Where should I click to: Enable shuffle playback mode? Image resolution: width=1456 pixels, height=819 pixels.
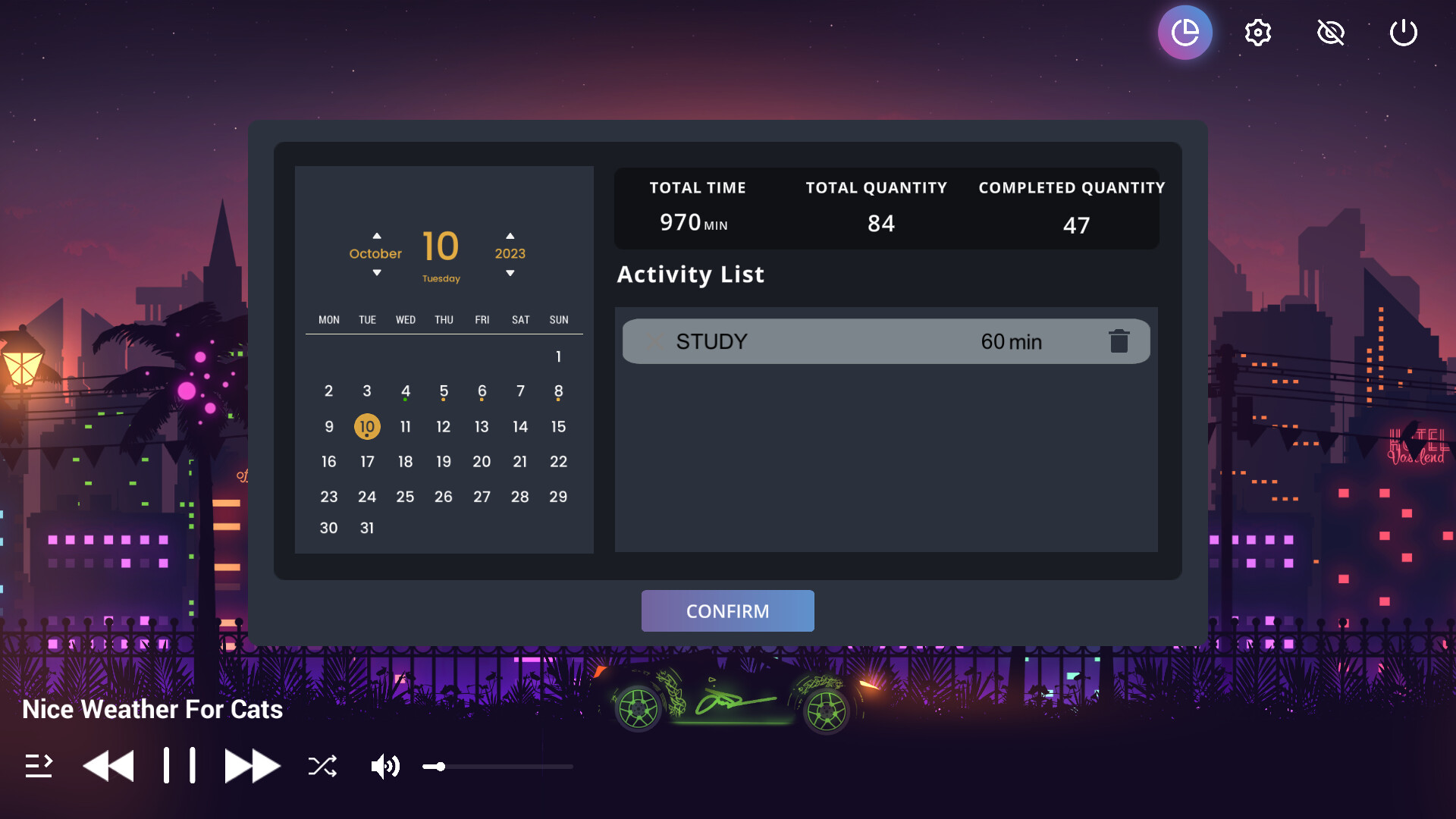[x=322, y=766]
